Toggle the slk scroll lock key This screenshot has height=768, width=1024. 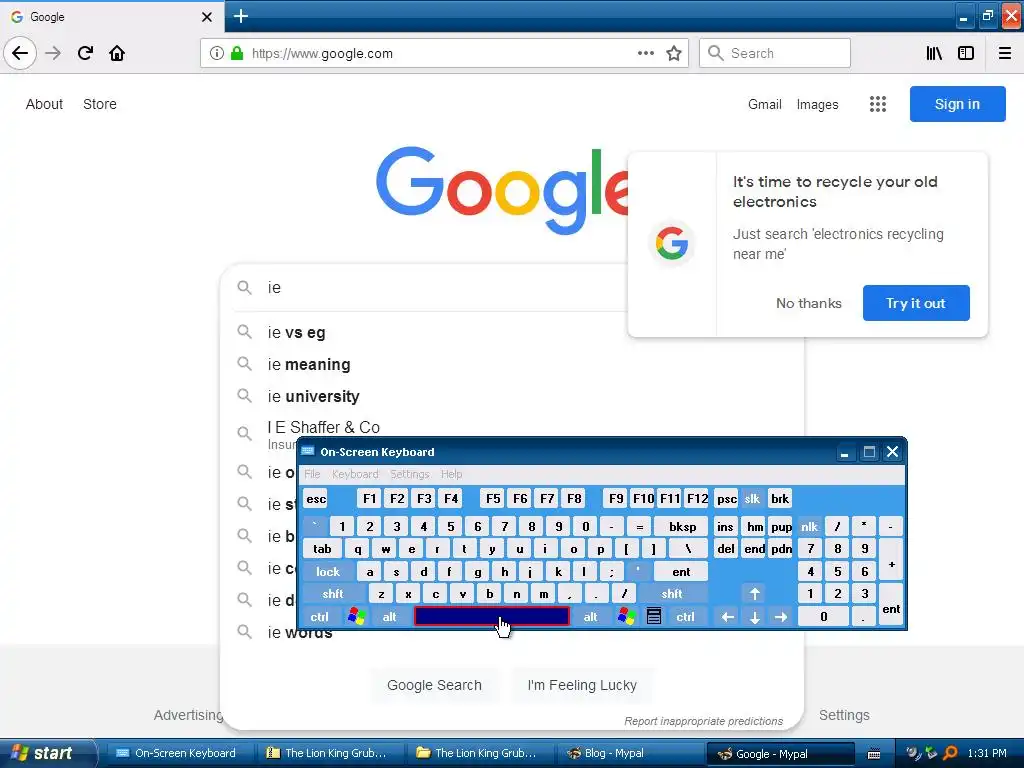point(752,499)
